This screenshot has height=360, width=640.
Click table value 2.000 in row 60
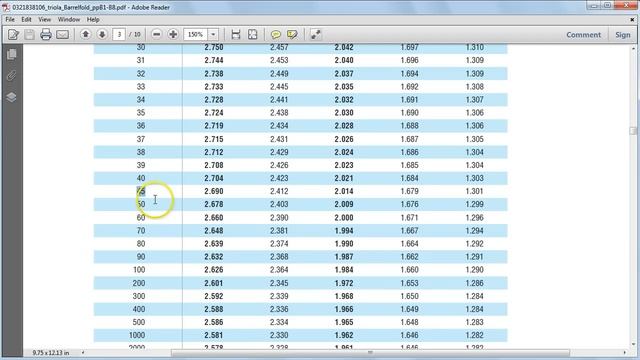click(344, 218)
